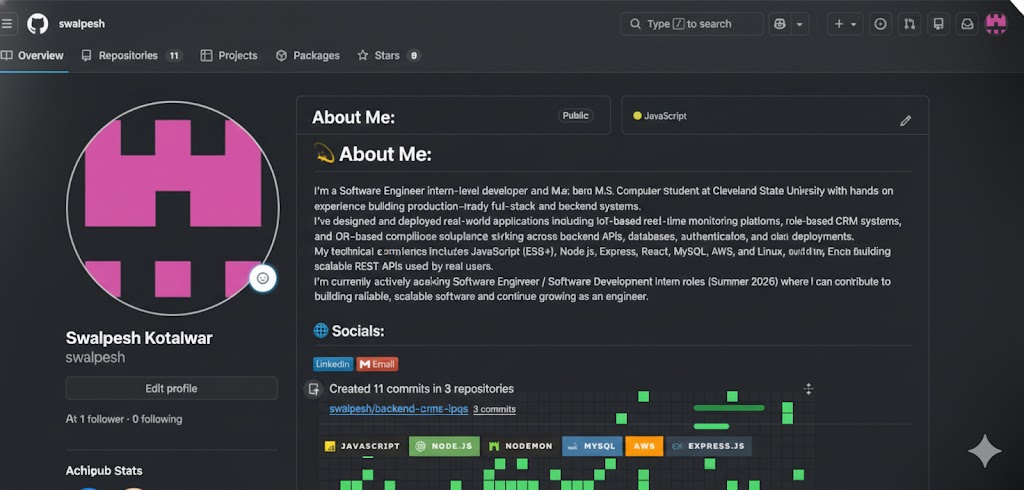
Task: Click the JavaScript language label
Action: [x=665, y=116]
